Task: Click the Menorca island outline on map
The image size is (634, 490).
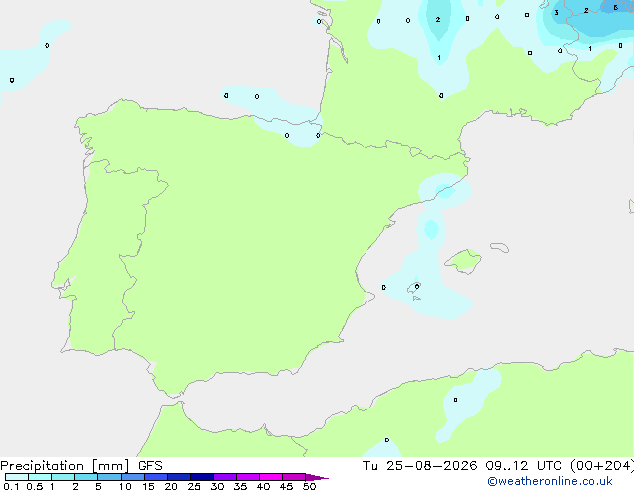Action: [500, 247]
